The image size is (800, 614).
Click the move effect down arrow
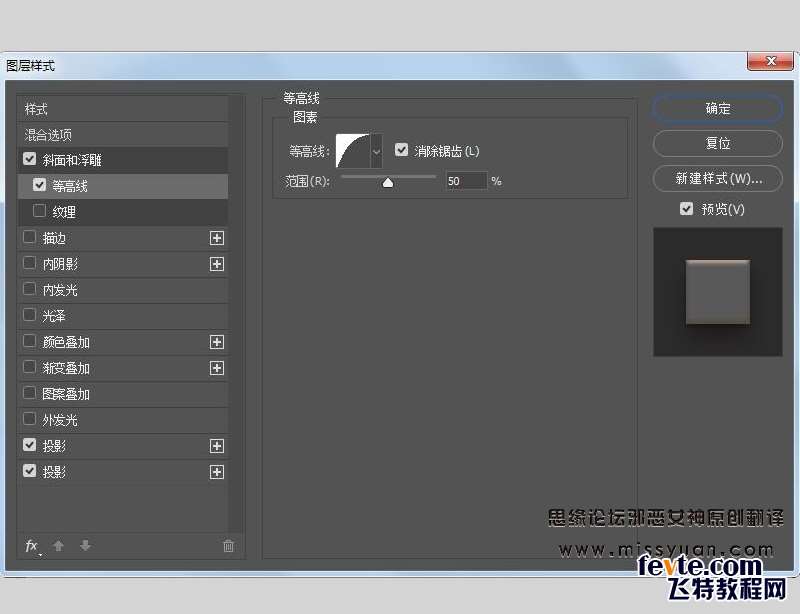[x=85, y=546]
